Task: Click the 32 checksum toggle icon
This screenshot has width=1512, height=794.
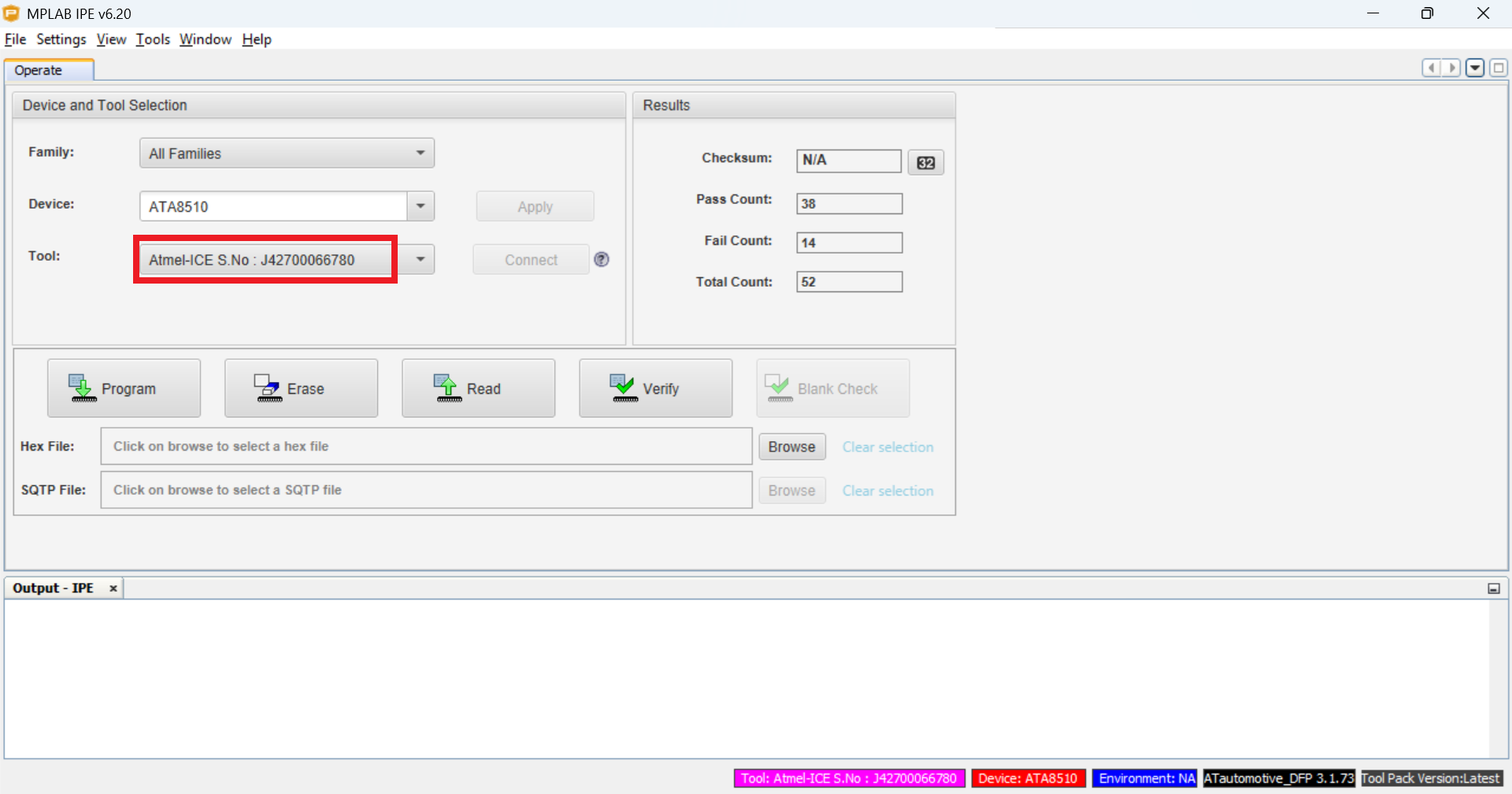Action: (925, 162)
